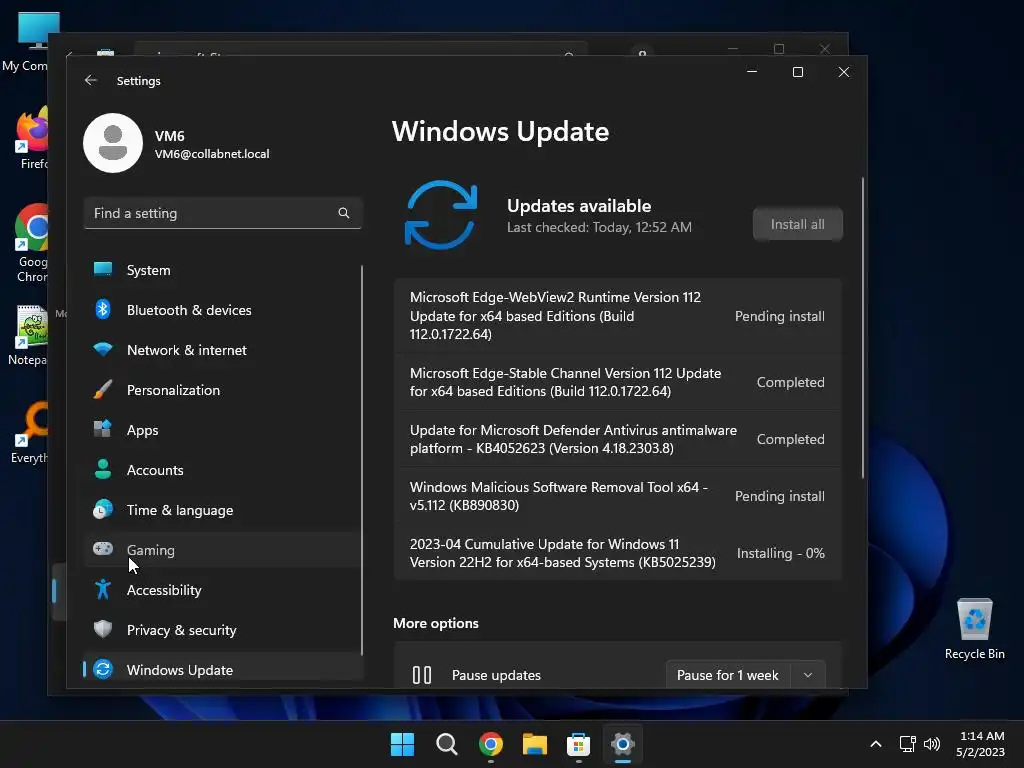Click the System monitor icon
Viewport: 1024px width, 768px height.
(103, 269)
